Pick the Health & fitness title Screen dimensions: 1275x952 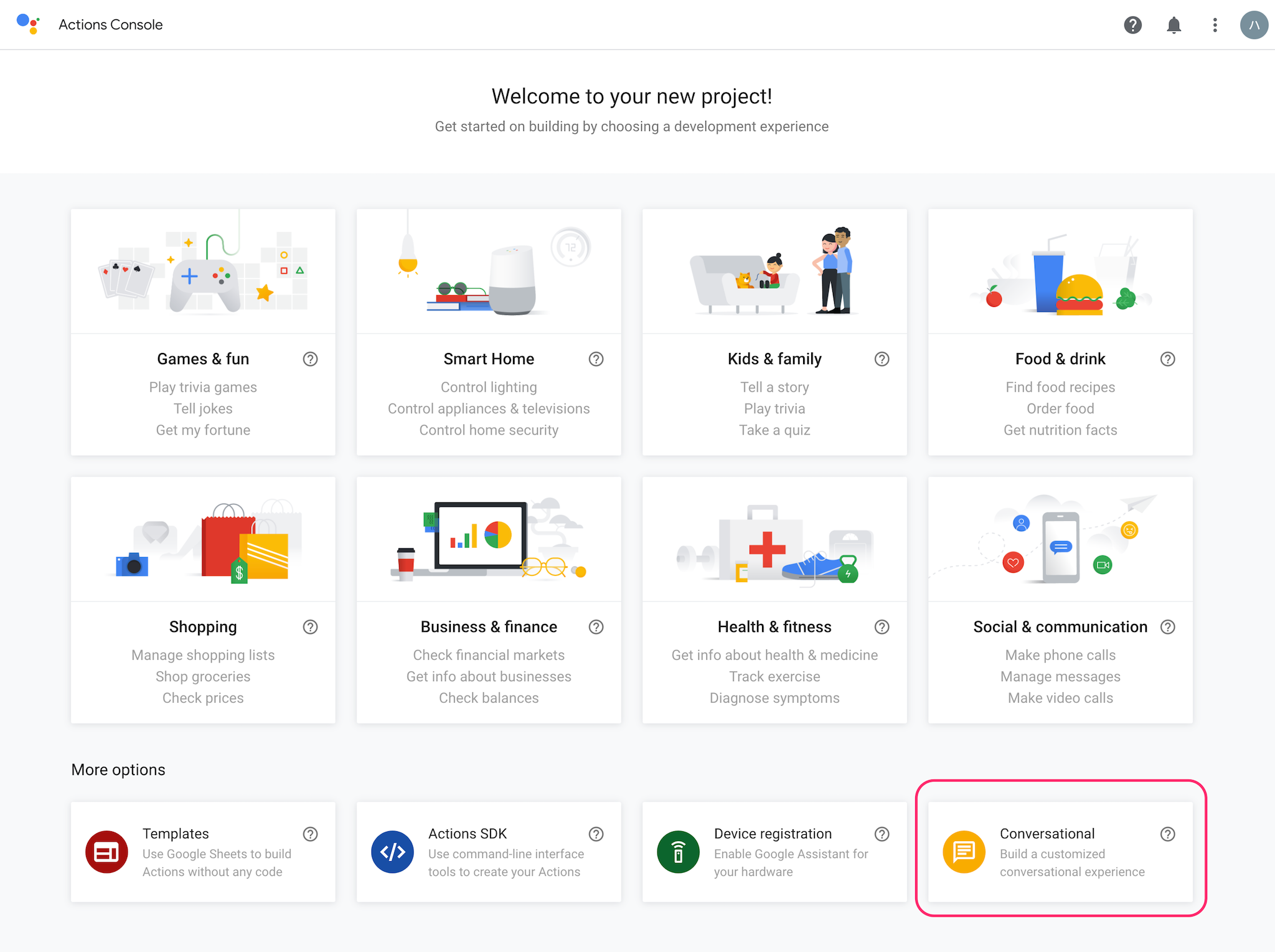pos(774,627)
